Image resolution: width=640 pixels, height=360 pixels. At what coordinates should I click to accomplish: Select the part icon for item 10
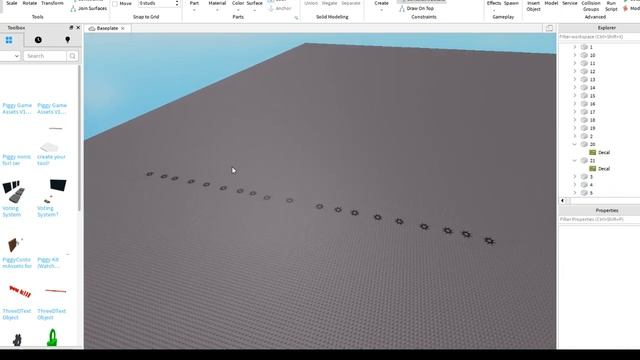click(584, 55)
